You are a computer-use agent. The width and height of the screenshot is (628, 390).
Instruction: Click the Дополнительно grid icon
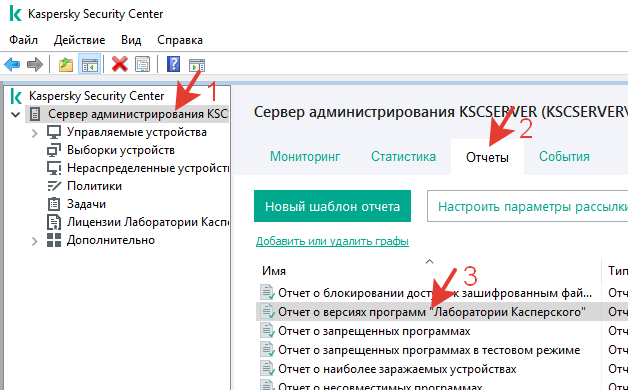[54, 240]
